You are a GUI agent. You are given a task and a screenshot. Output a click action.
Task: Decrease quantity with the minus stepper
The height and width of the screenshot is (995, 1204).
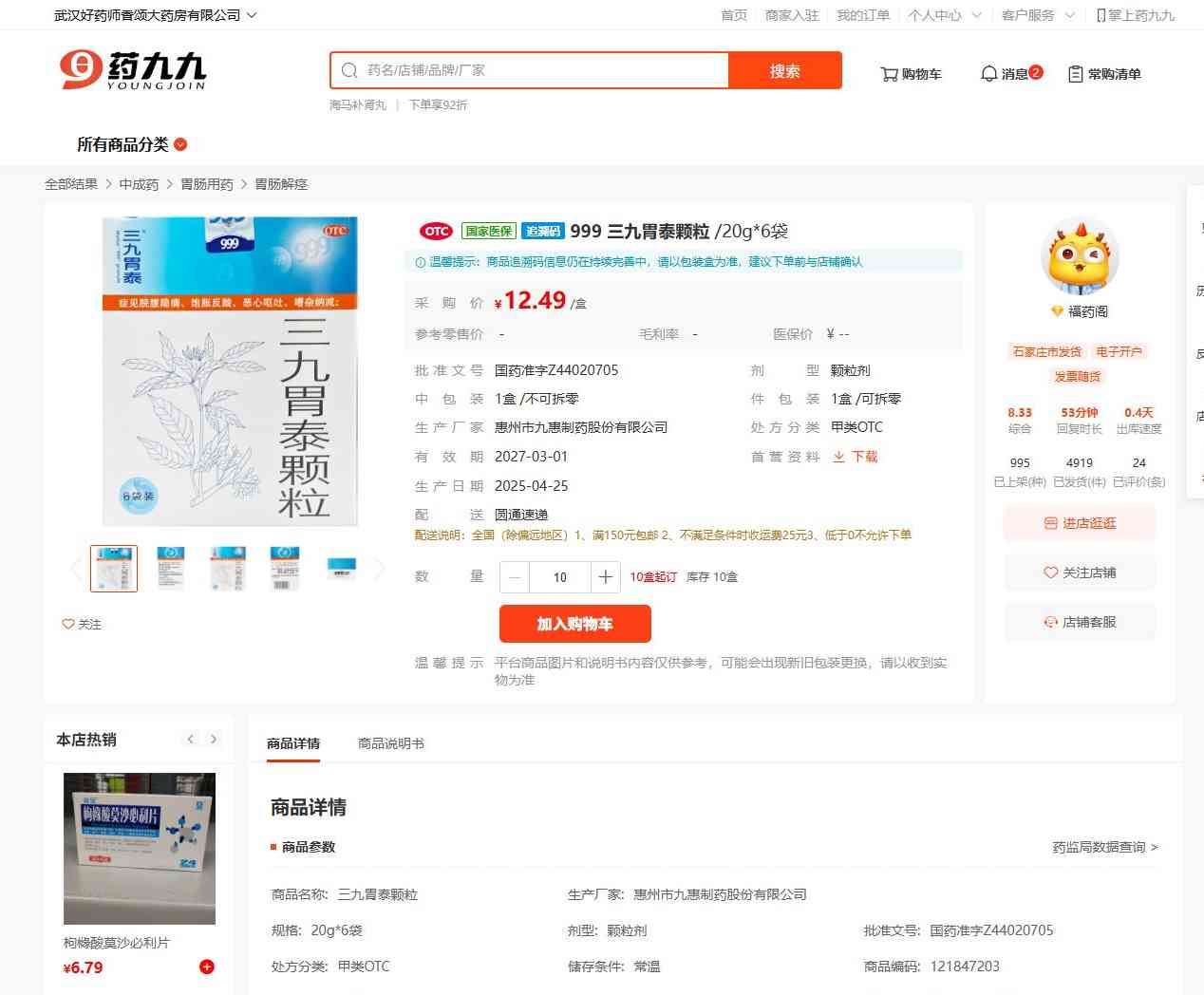coord(515,577)
